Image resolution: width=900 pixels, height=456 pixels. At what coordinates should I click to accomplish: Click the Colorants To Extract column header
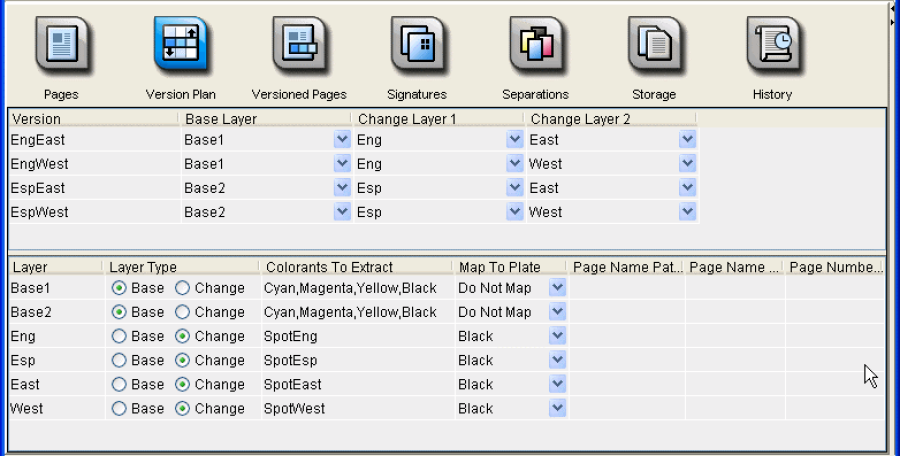click(355, 267)
